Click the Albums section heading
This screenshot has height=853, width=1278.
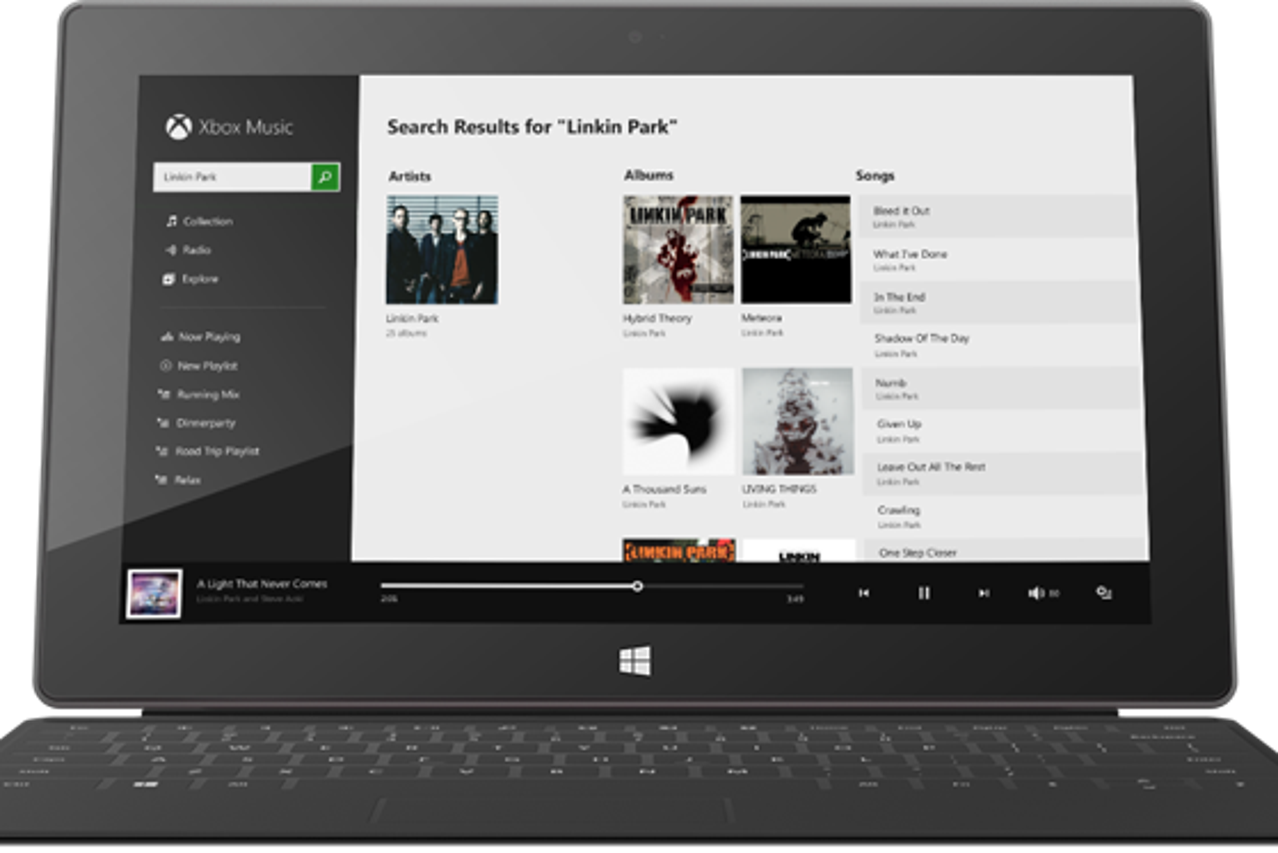pyautogui.click(x=649, y=175)
